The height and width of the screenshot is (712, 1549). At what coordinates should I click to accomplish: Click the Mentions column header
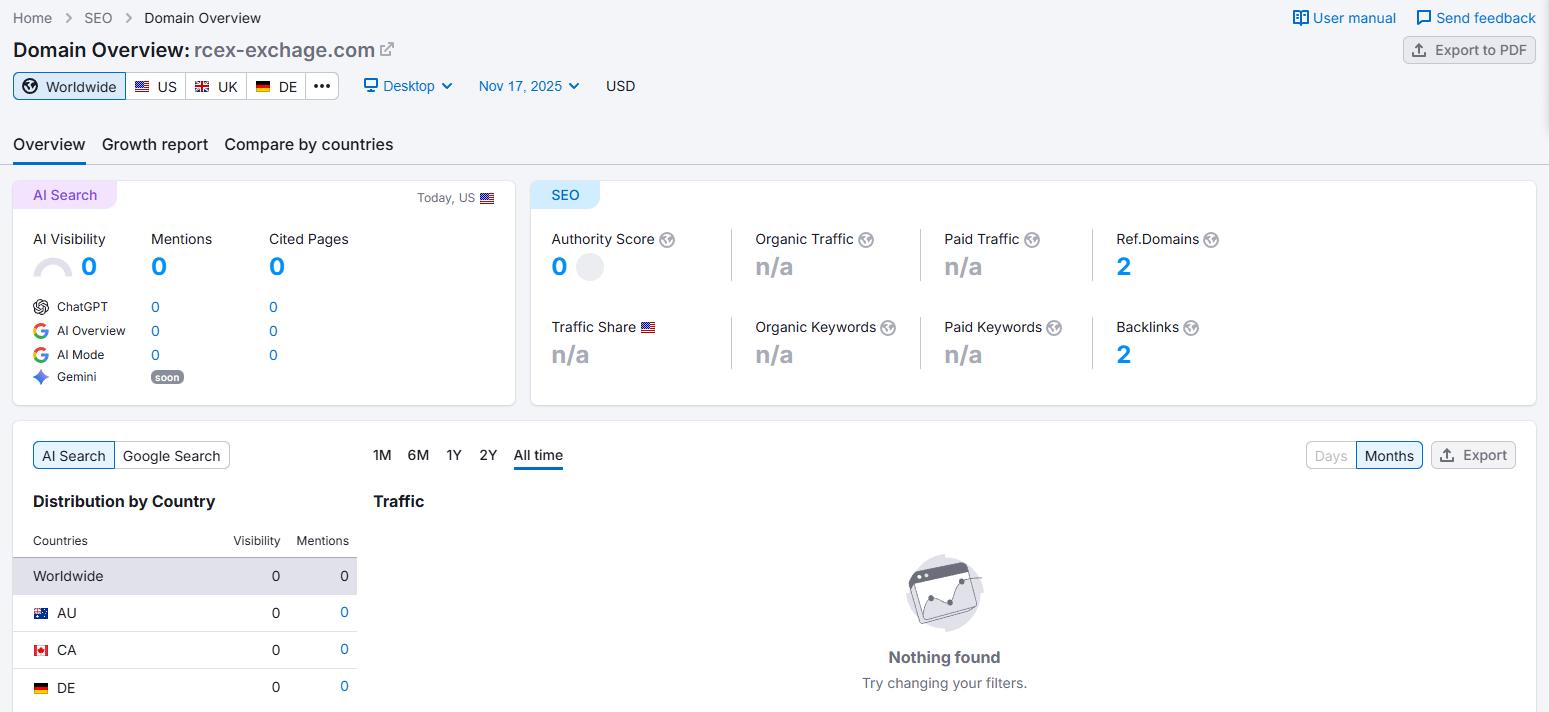pyautogui.click(x=322, y=541)
